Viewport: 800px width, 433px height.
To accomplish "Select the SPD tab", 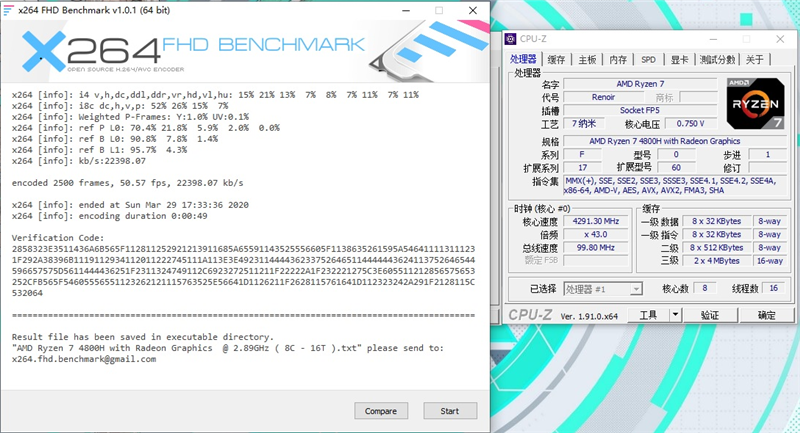I will pos(648,60).
